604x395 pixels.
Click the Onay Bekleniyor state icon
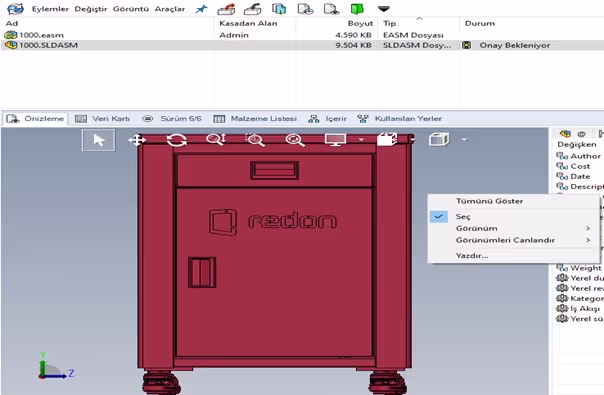466,45
